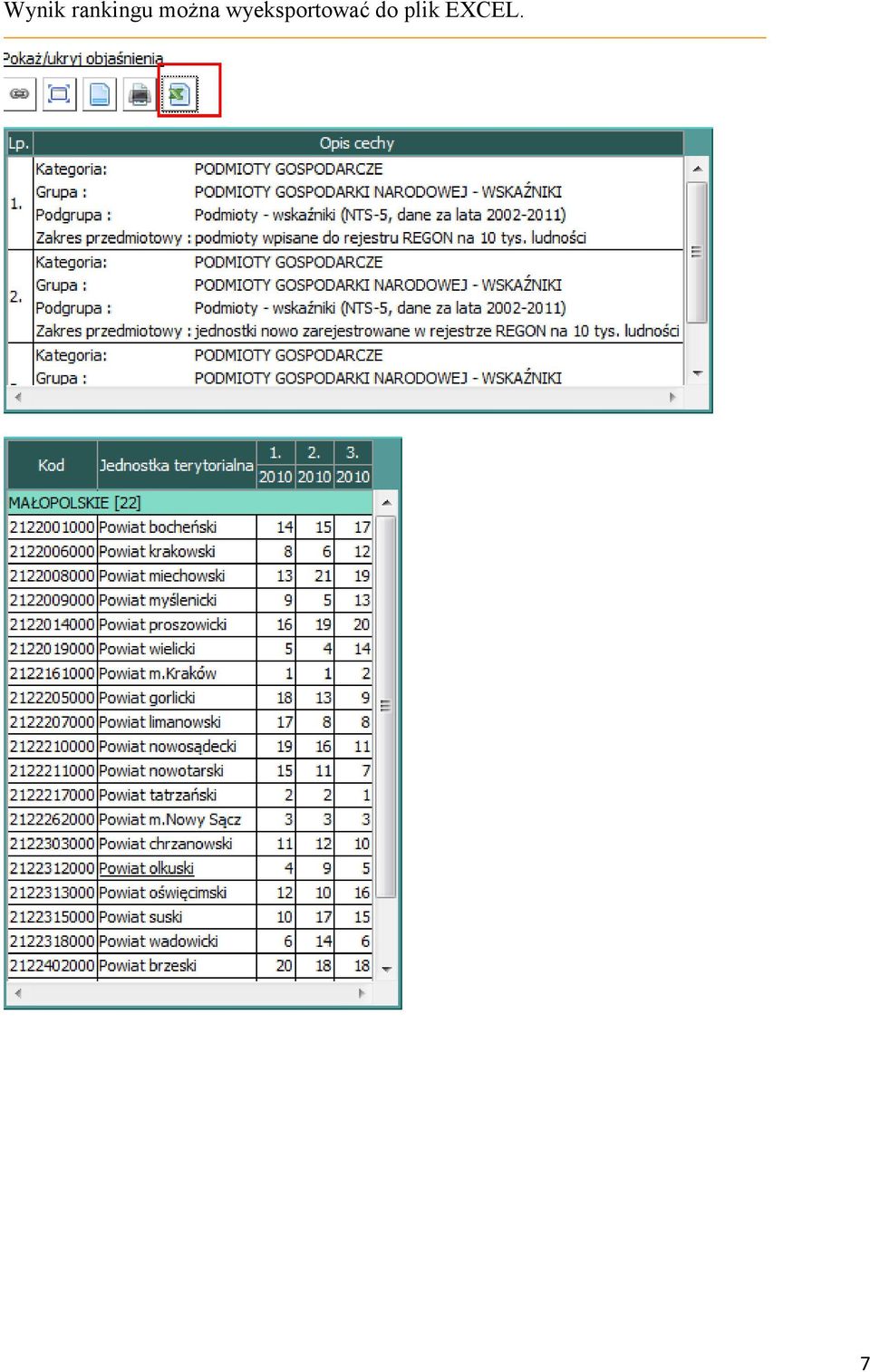Select row 'Powiat tatrzański'
Viewport: 870px width, 1372px height.
(x=190, y=796)
